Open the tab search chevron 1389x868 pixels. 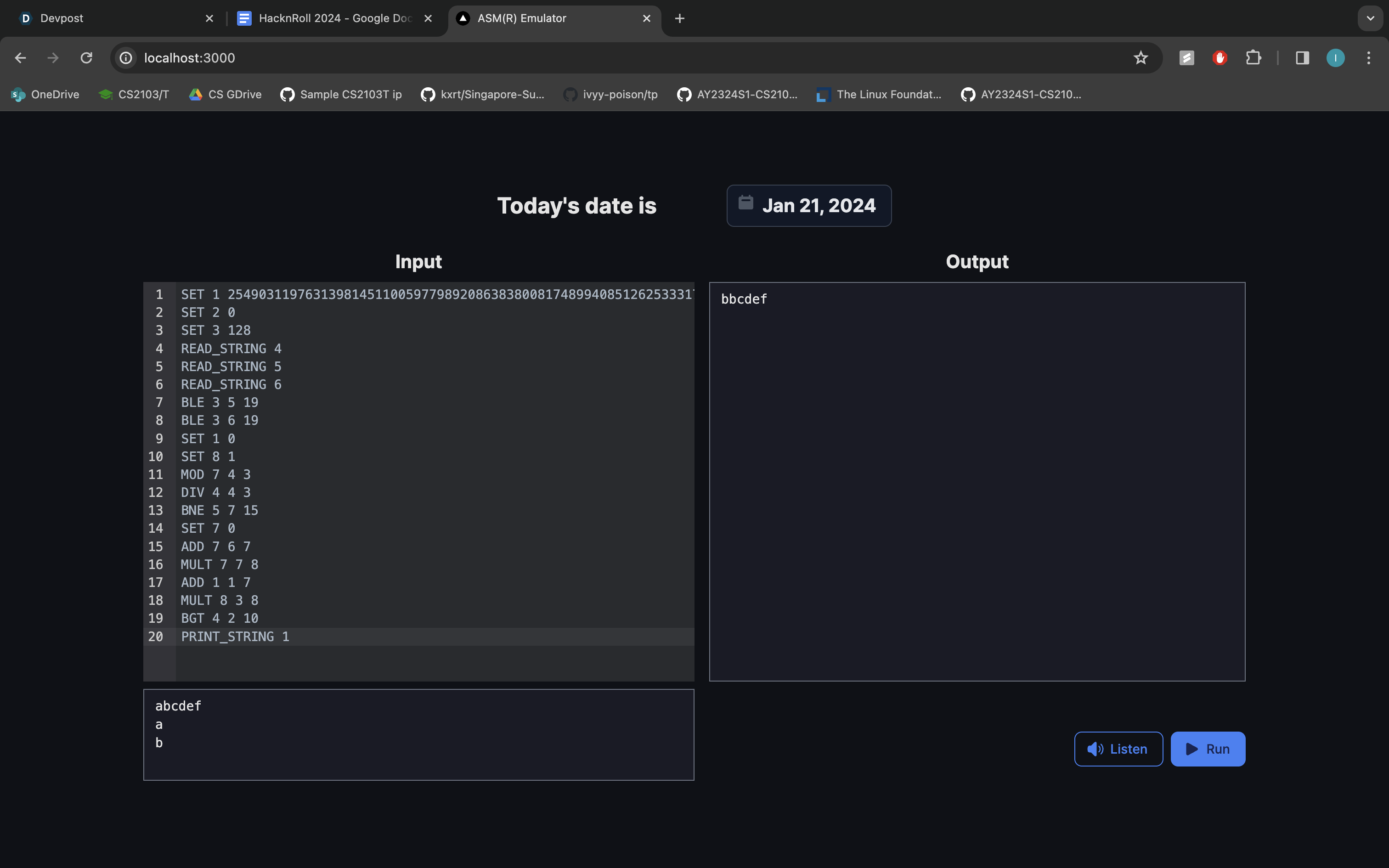tap(1371, 18)
